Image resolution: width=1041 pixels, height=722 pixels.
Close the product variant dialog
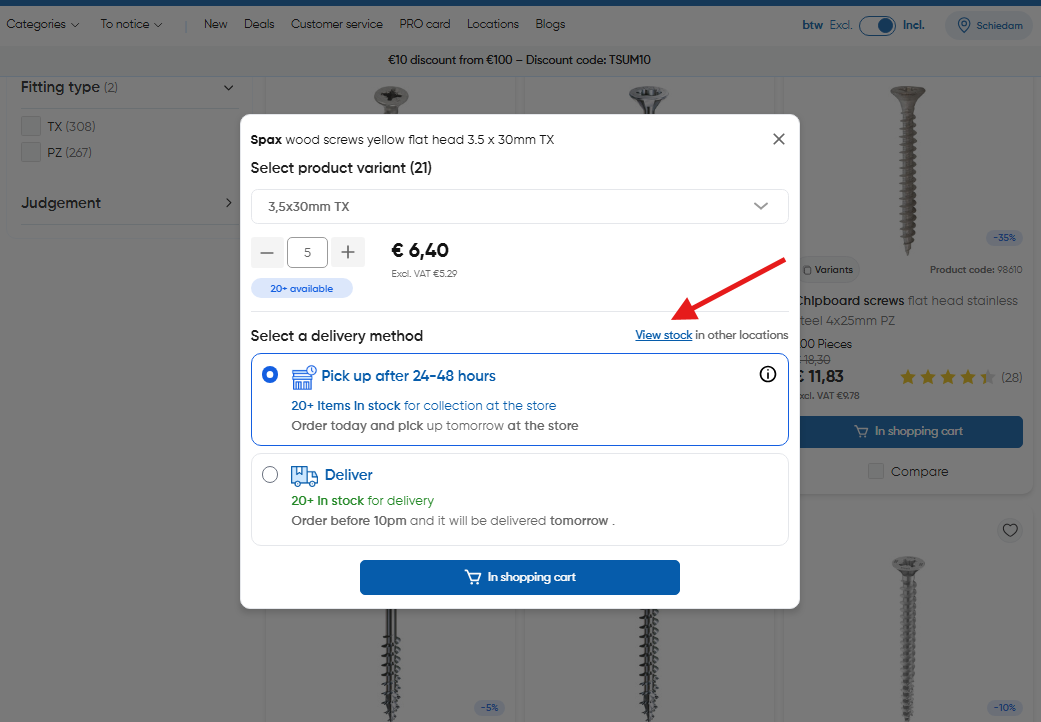[779, 139]
